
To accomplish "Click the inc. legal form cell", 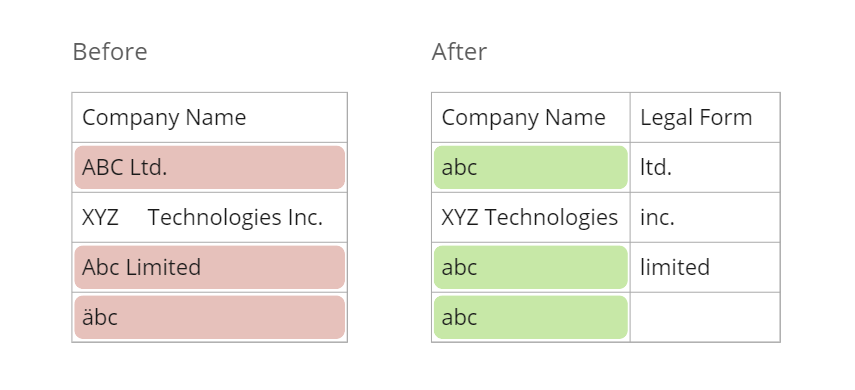I will click(x=705, y=217).
